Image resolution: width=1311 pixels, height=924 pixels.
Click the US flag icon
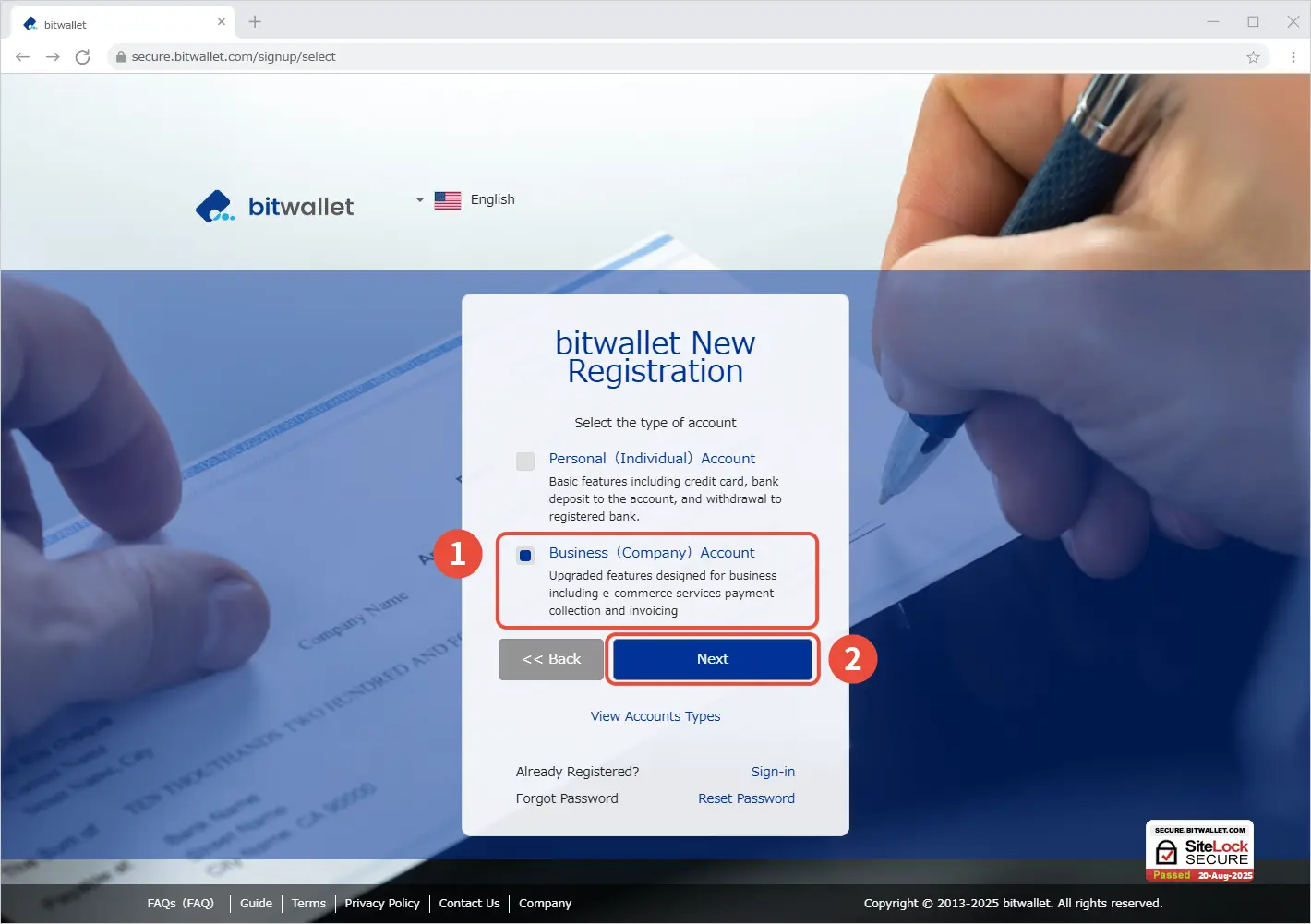point(448,200)
